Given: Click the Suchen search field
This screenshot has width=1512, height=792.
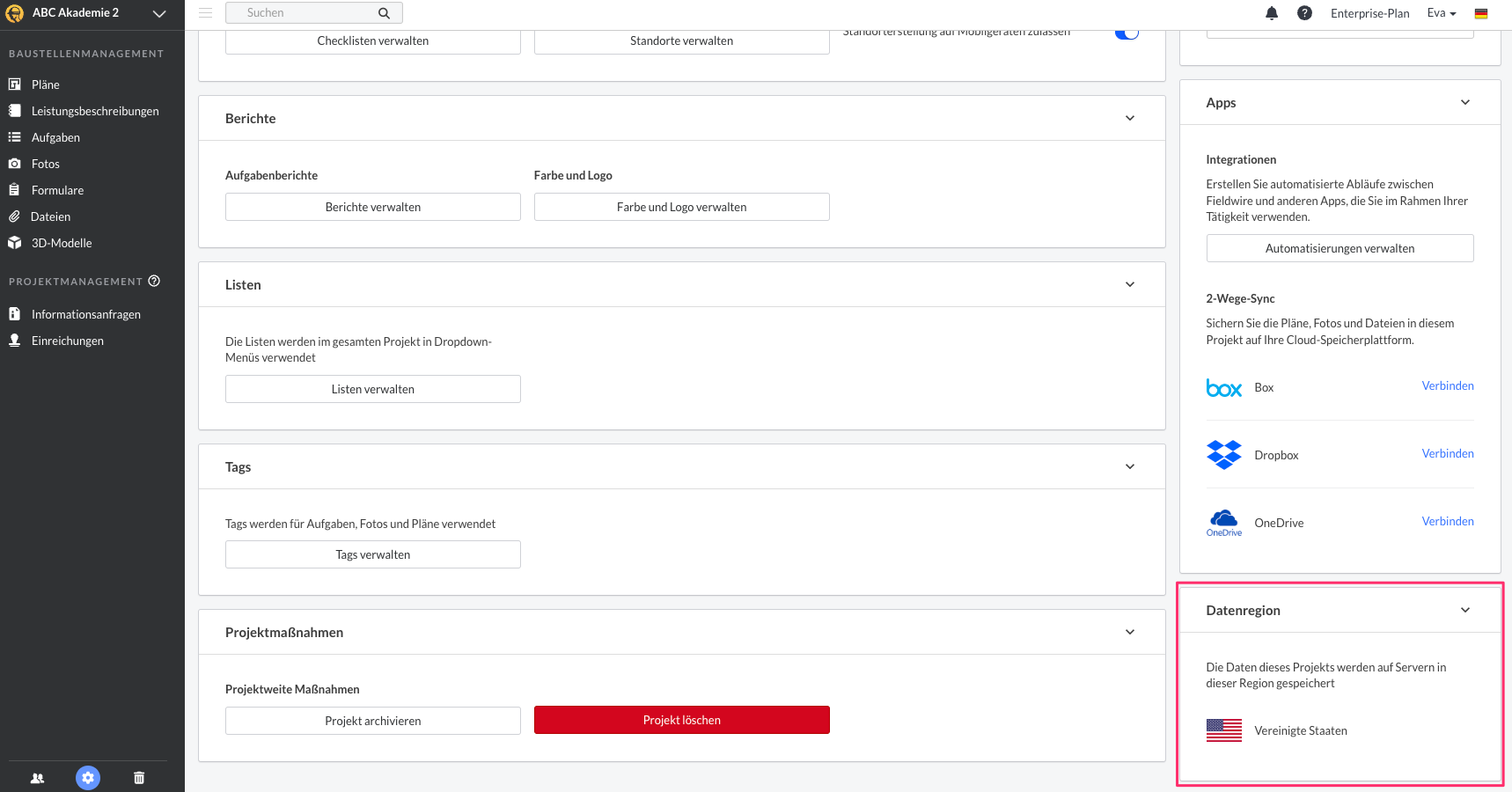Looking at the screenshot, I should [x=304, y=13].
